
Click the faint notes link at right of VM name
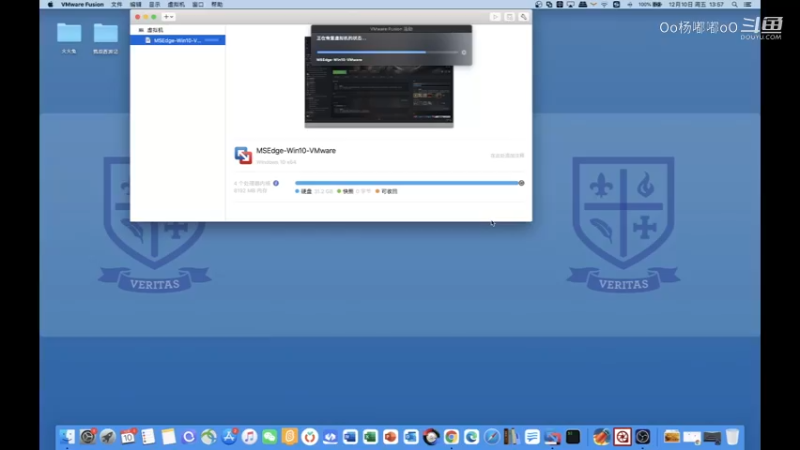[x=507, y=156]
